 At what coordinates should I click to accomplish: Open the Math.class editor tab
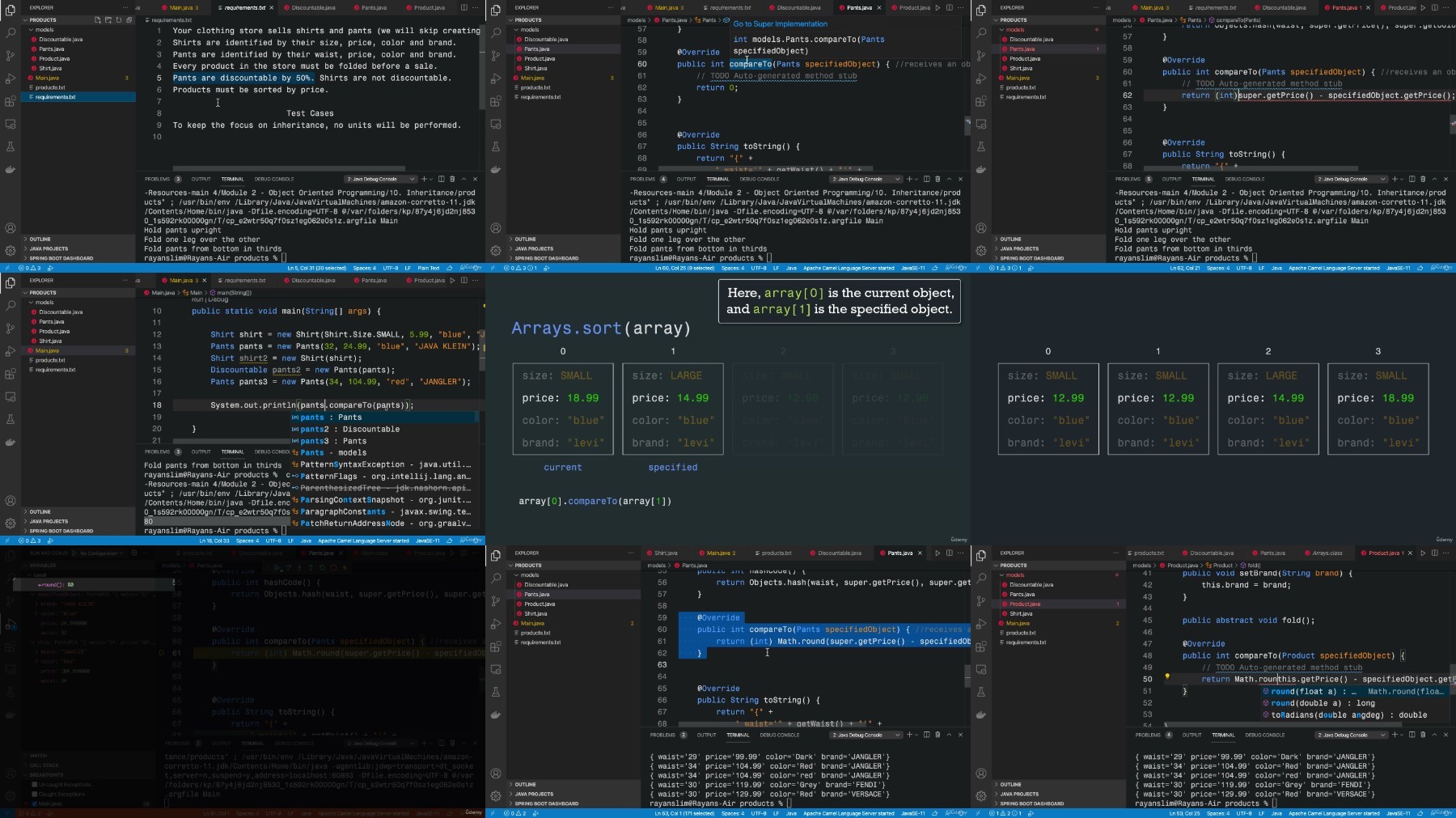(x=374, y=553)
